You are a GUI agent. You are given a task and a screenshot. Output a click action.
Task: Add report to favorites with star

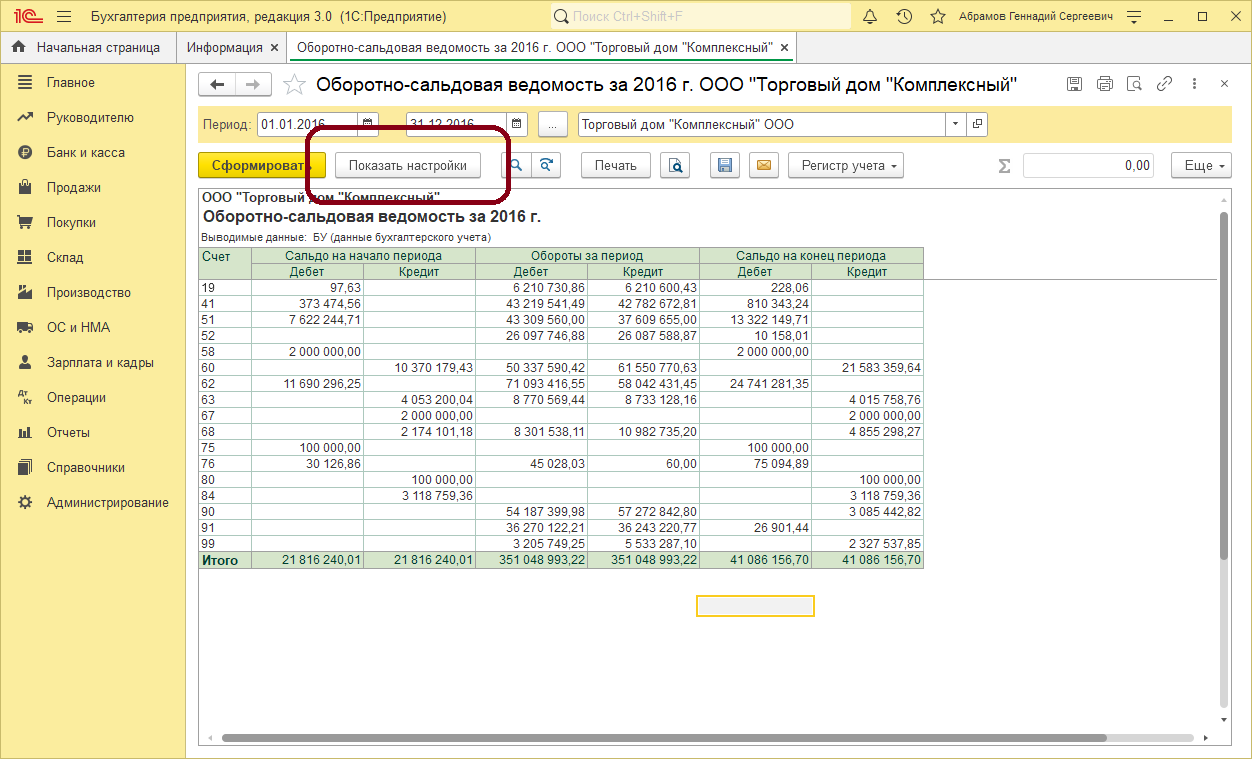[294, 85]
